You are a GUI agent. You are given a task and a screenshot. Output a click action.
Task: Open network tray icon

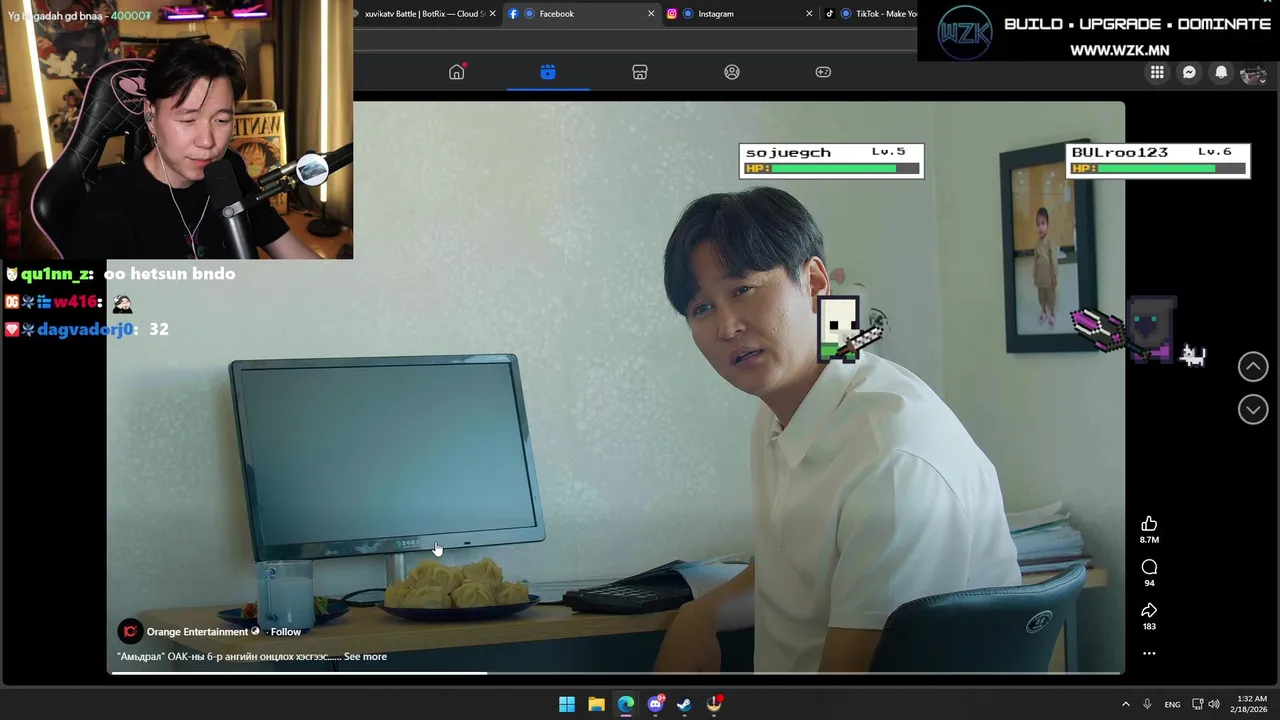[x=1197, y=704]
